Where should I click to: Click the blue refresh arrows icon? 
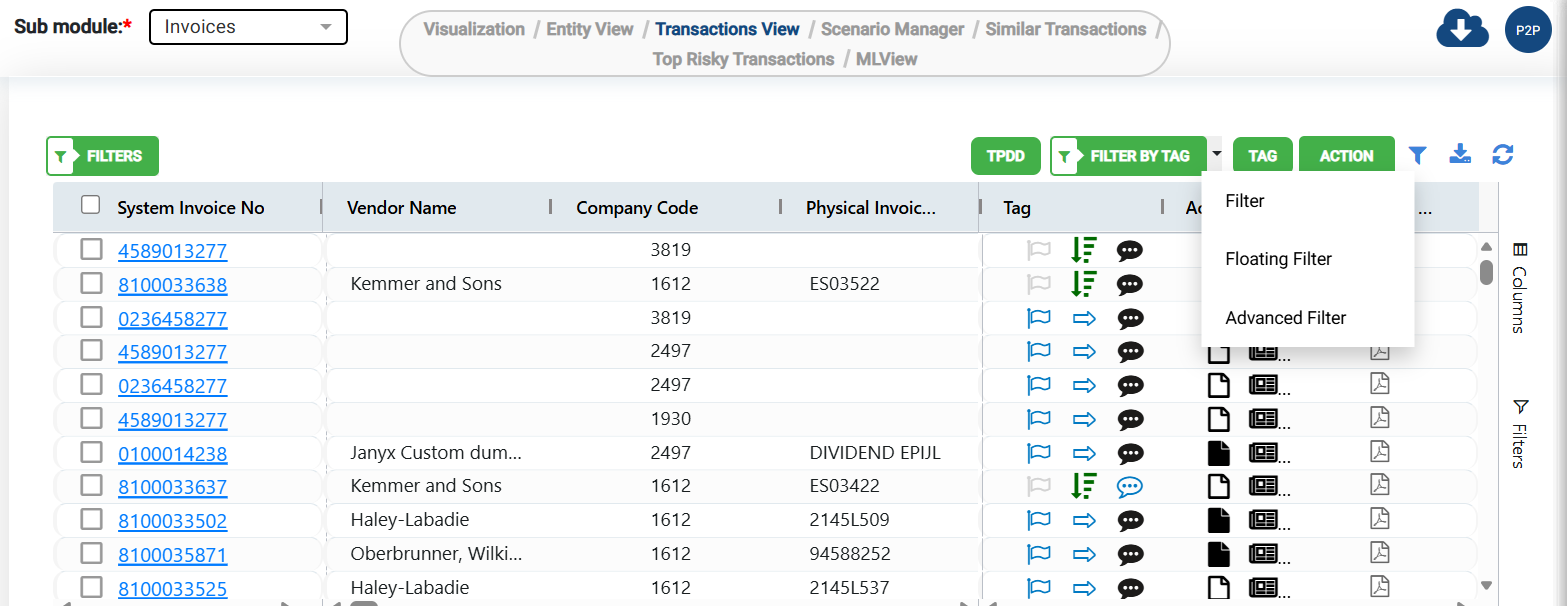[1503, 154]
